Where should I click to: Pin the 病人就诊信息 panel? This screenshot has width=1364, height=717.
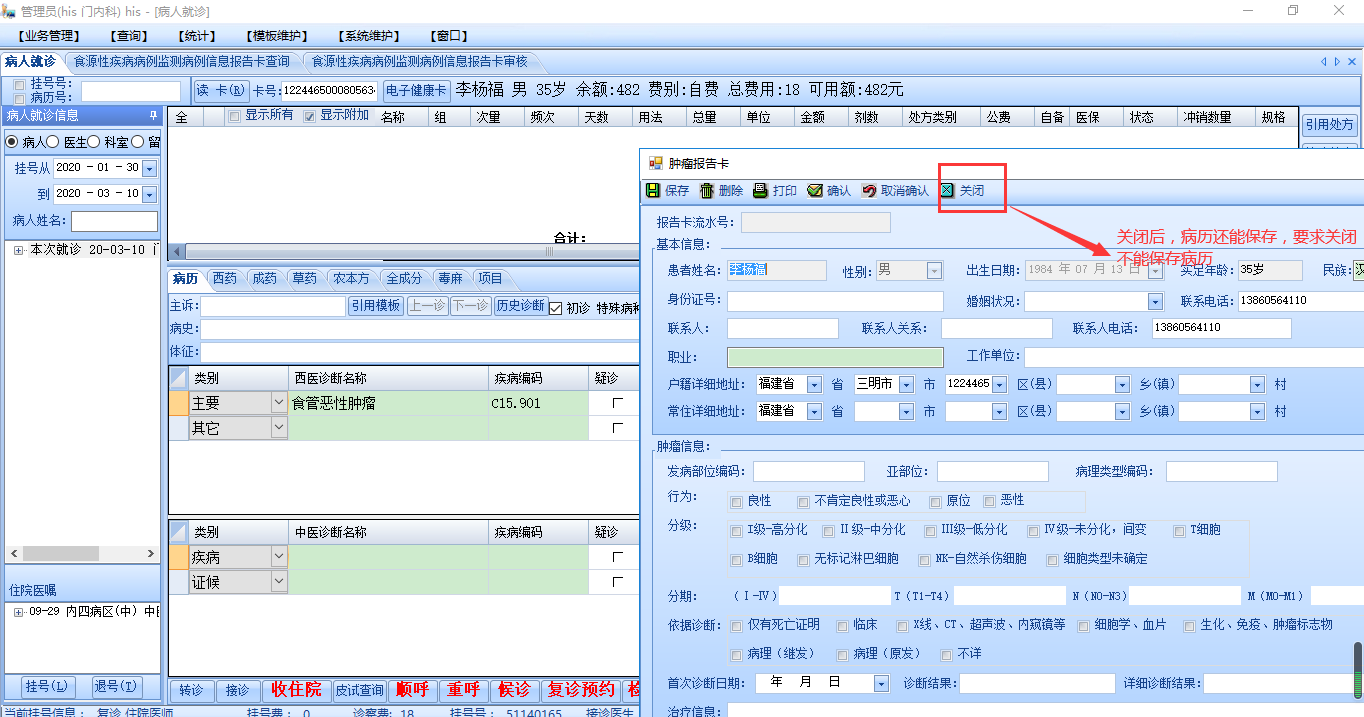coord(153,115)
